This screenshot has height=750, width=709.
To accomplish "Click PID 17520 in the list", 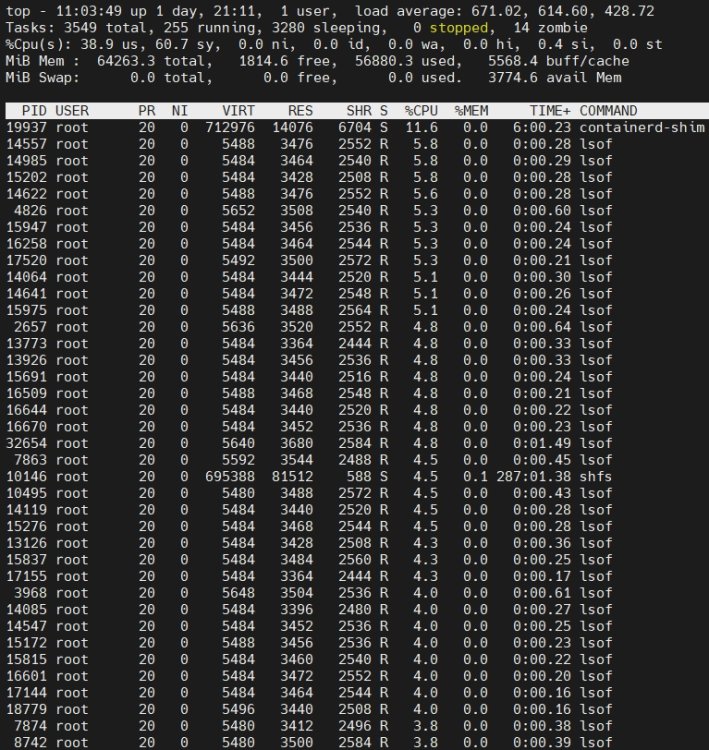I will [x=27, y=261].
